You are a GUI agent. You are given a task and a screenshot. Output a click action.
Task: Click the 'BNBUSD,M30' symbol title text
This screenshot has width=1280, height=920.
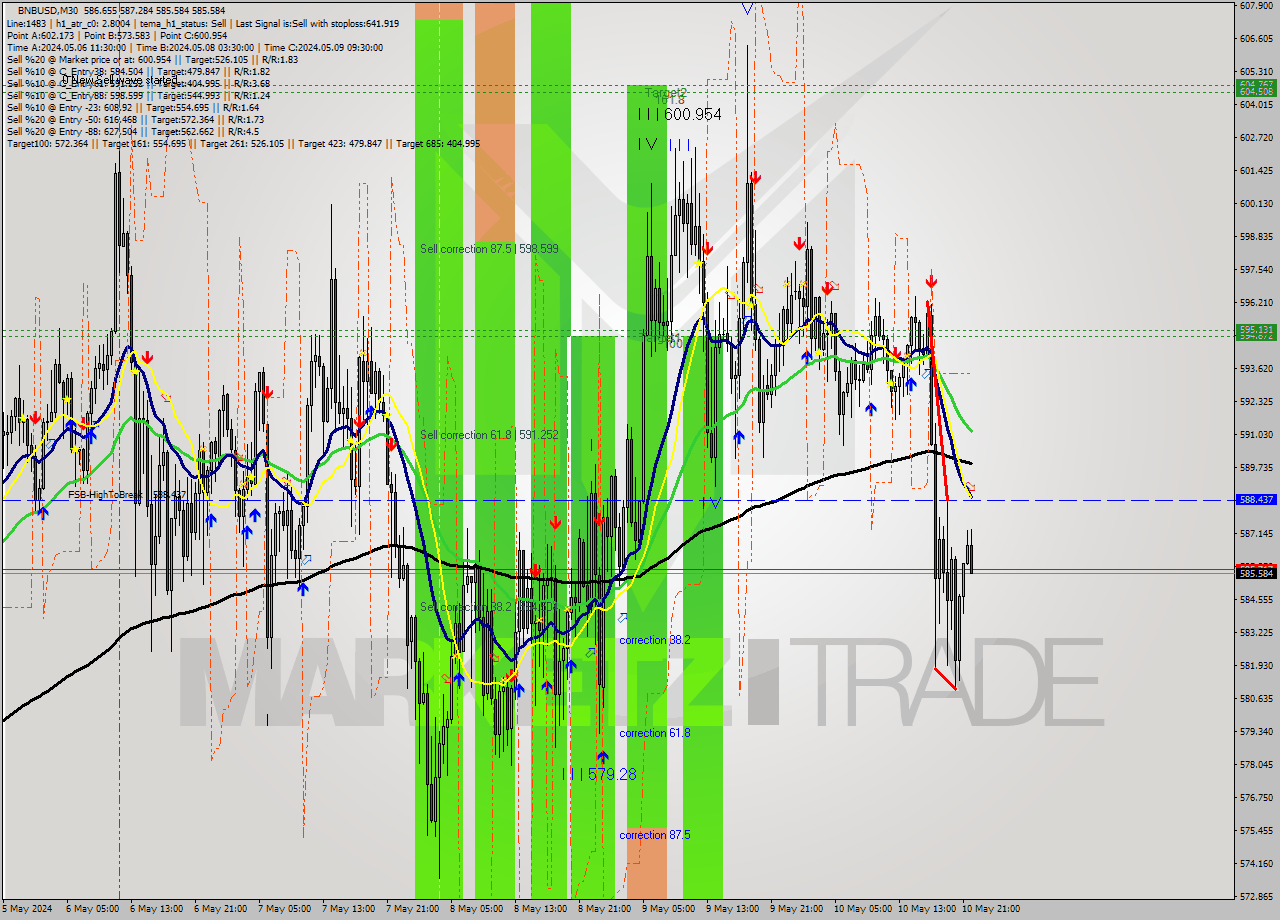47,10
